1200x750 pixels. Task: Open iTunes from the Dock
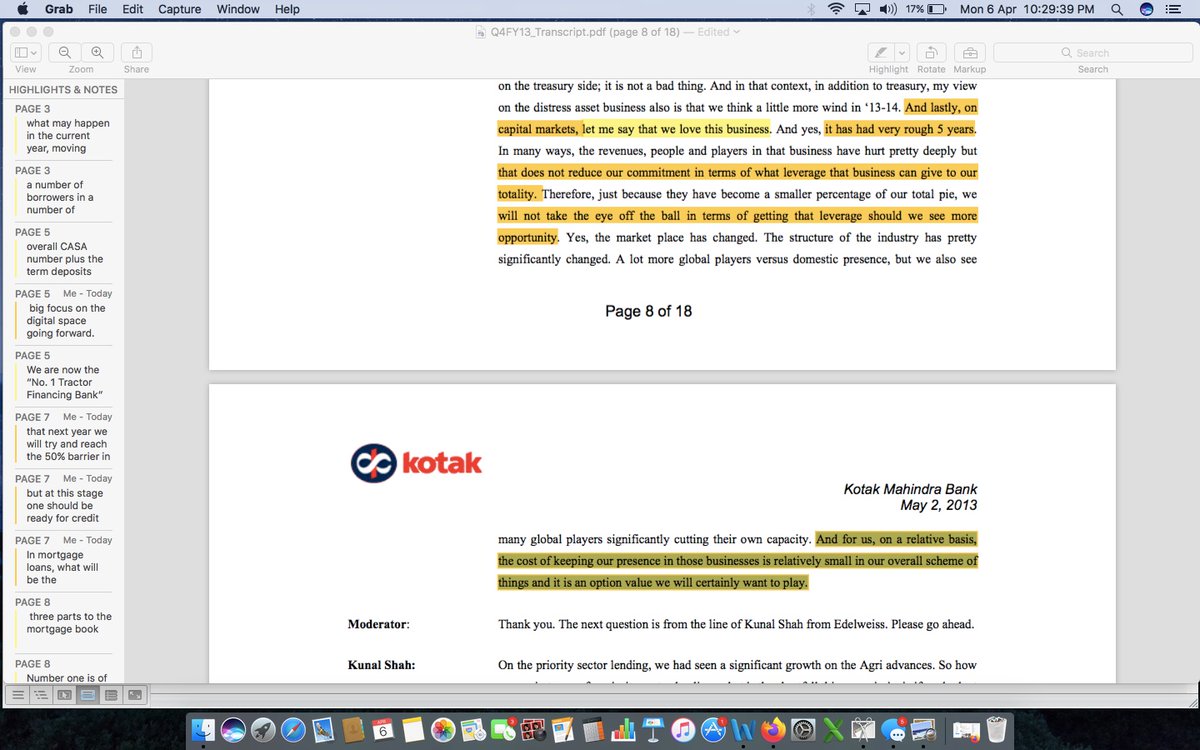(x=683, y=731)
